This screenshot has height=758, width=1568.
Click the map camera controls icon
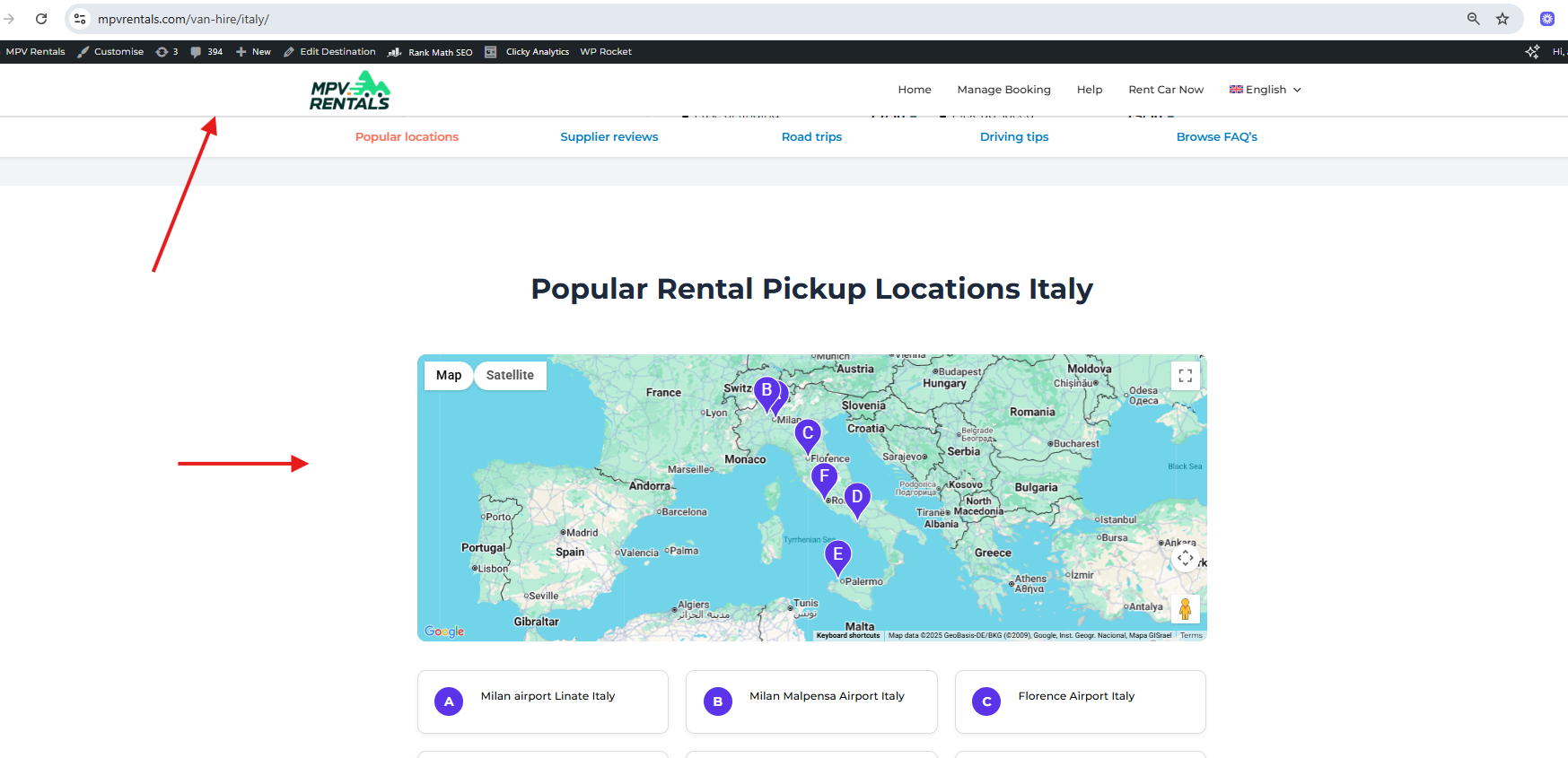click(x=1185, y=558)
